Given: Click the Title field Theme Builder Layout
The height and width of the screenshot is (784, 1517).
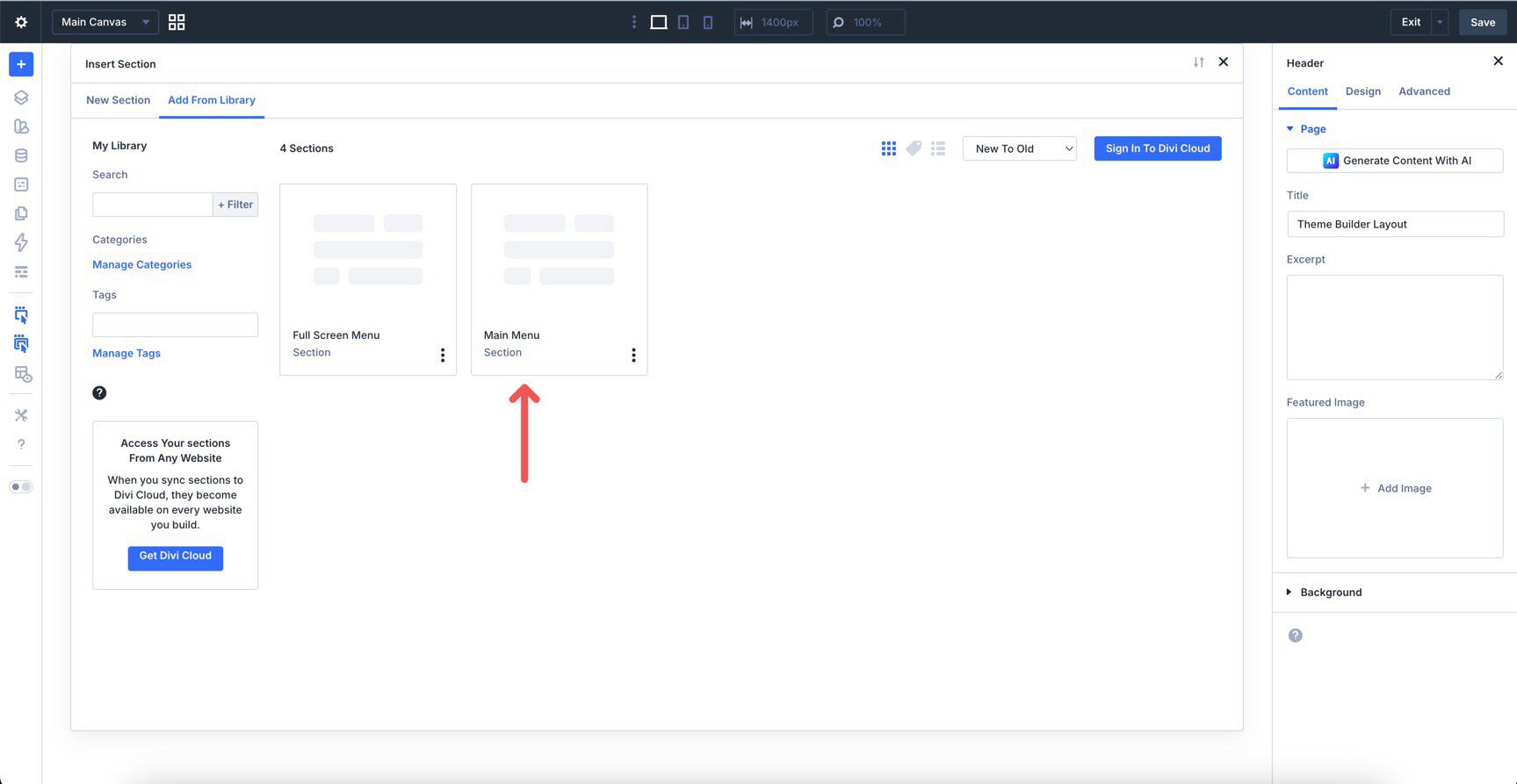Looking at the screenshot, I should click(x=1395, y=224).
